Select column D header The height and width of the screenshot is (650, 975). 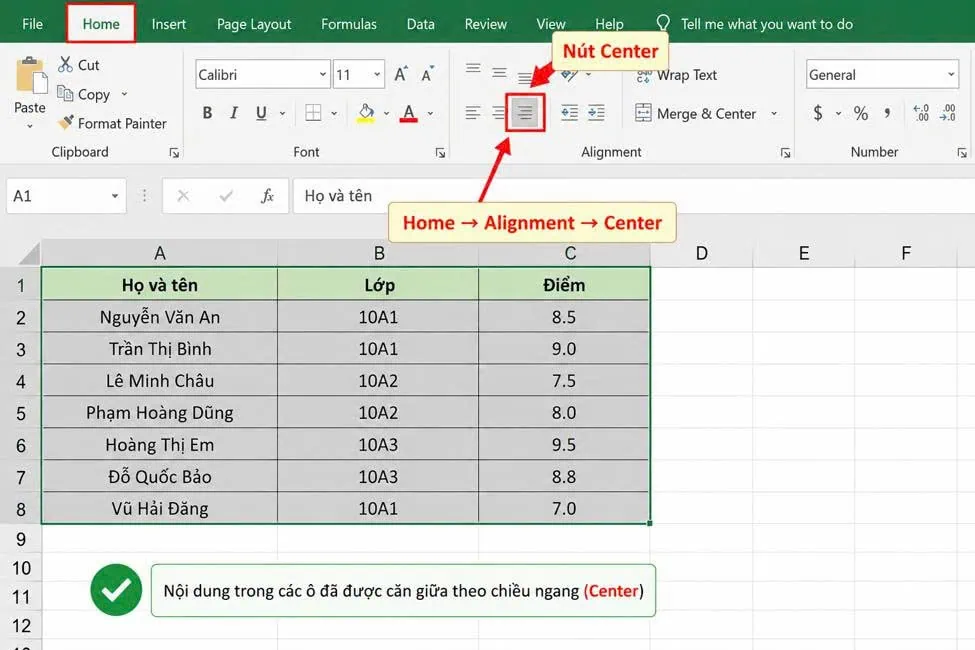coord(701,254)
